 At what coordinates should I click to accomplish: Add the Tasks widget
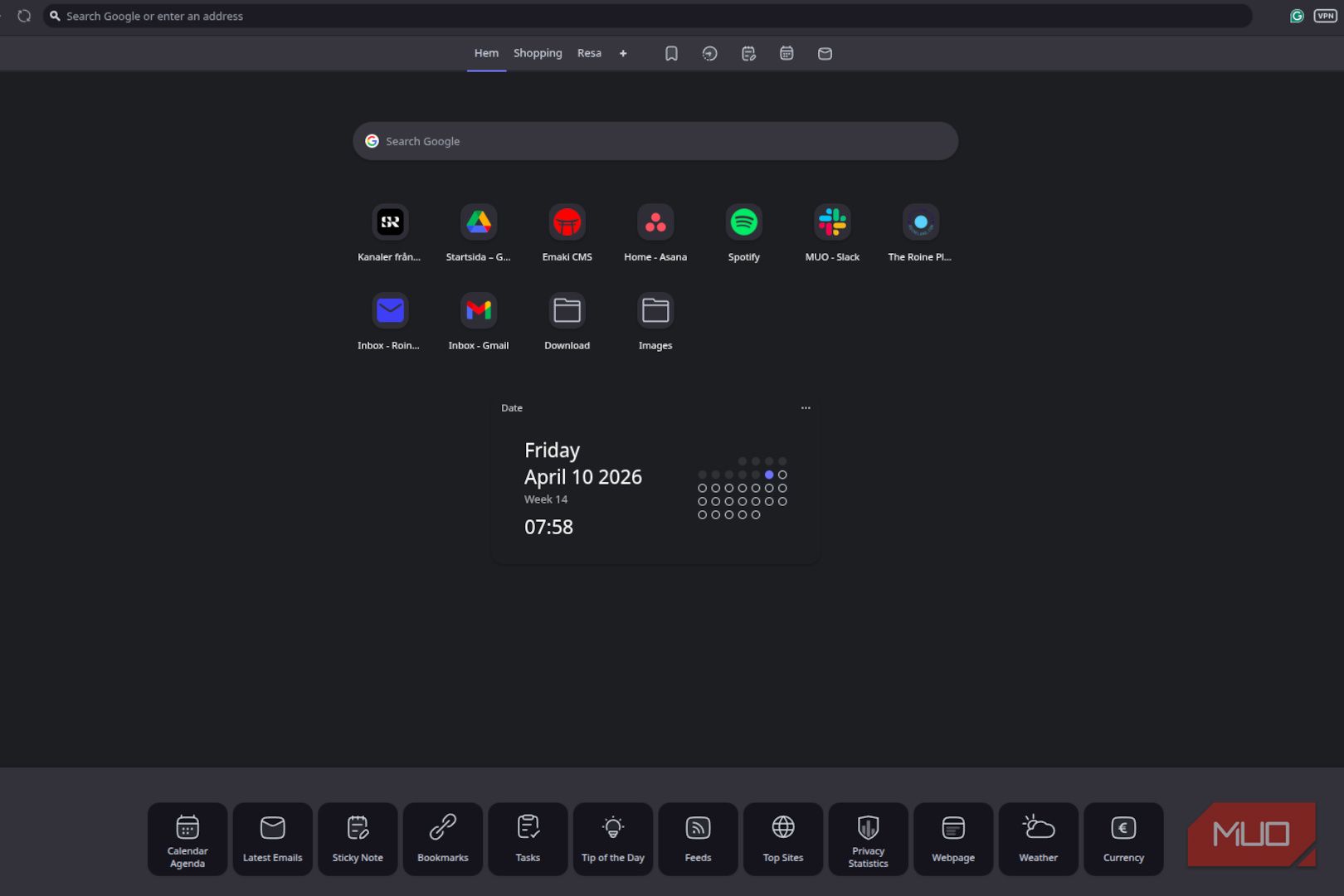coord(528,839)
